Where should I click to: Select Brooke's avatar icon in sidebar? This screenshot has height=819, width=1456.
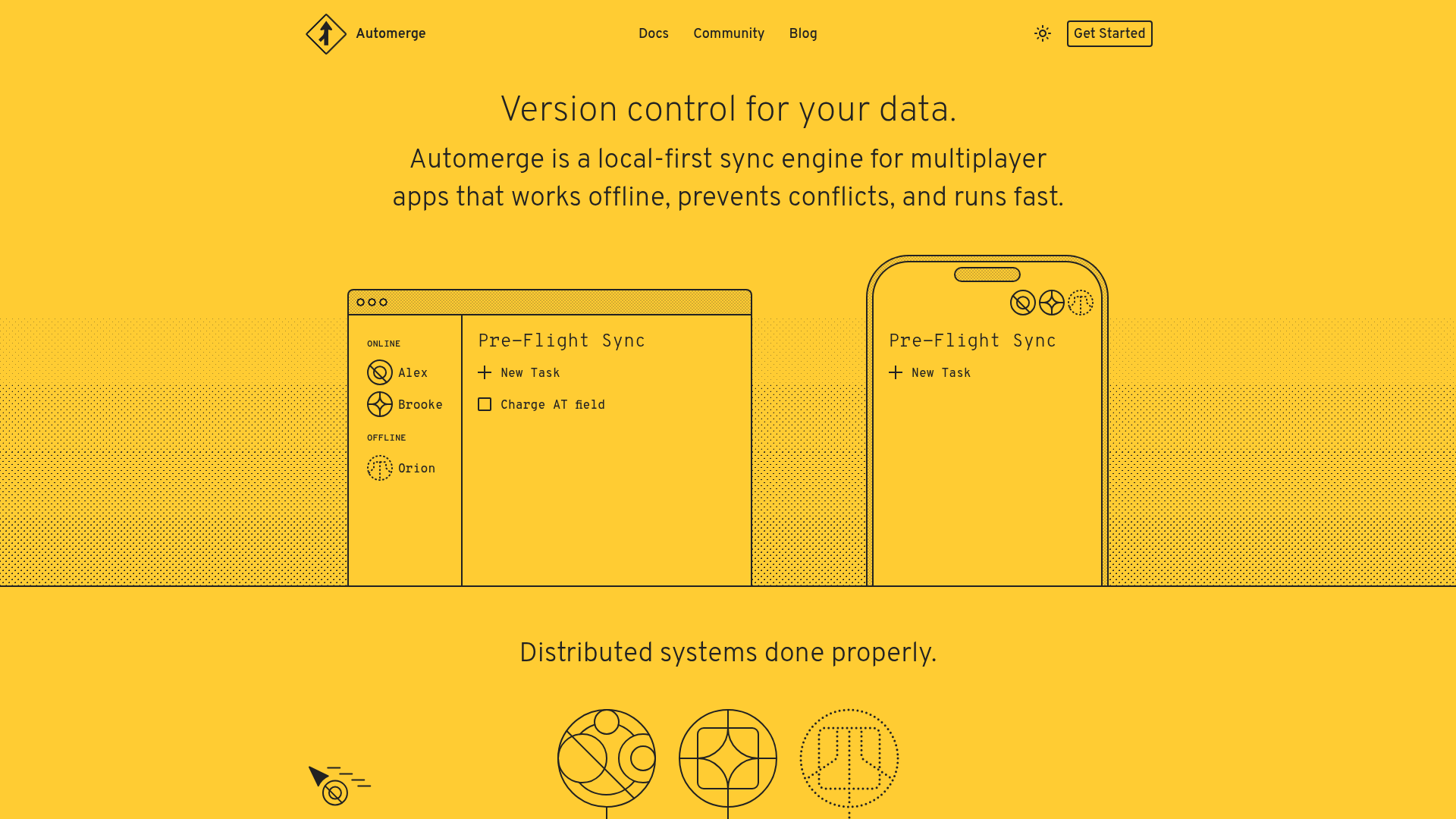(380, 404)
